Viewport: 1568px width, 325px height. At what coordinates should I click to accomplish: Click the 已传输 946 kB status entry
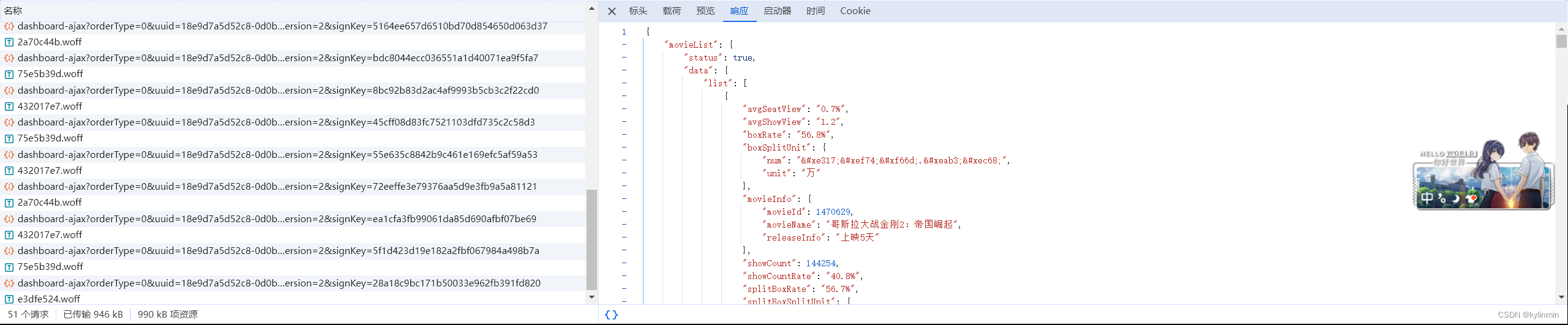(93, 315)
